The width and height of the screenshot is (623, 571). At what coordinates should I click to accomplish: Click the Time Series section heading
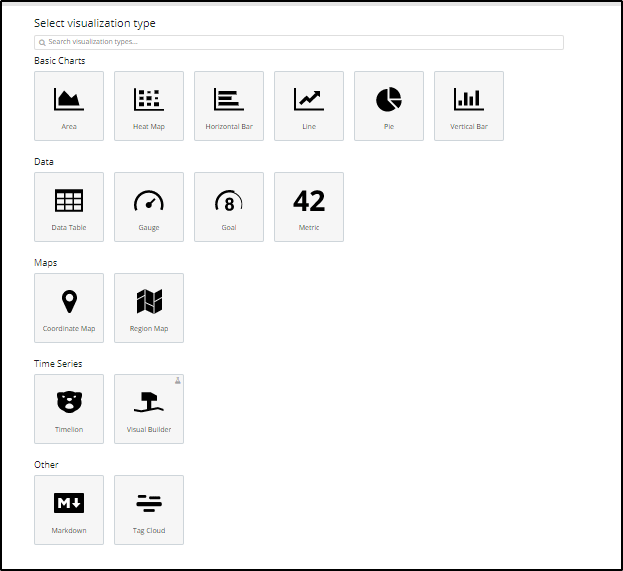(58, 364)
